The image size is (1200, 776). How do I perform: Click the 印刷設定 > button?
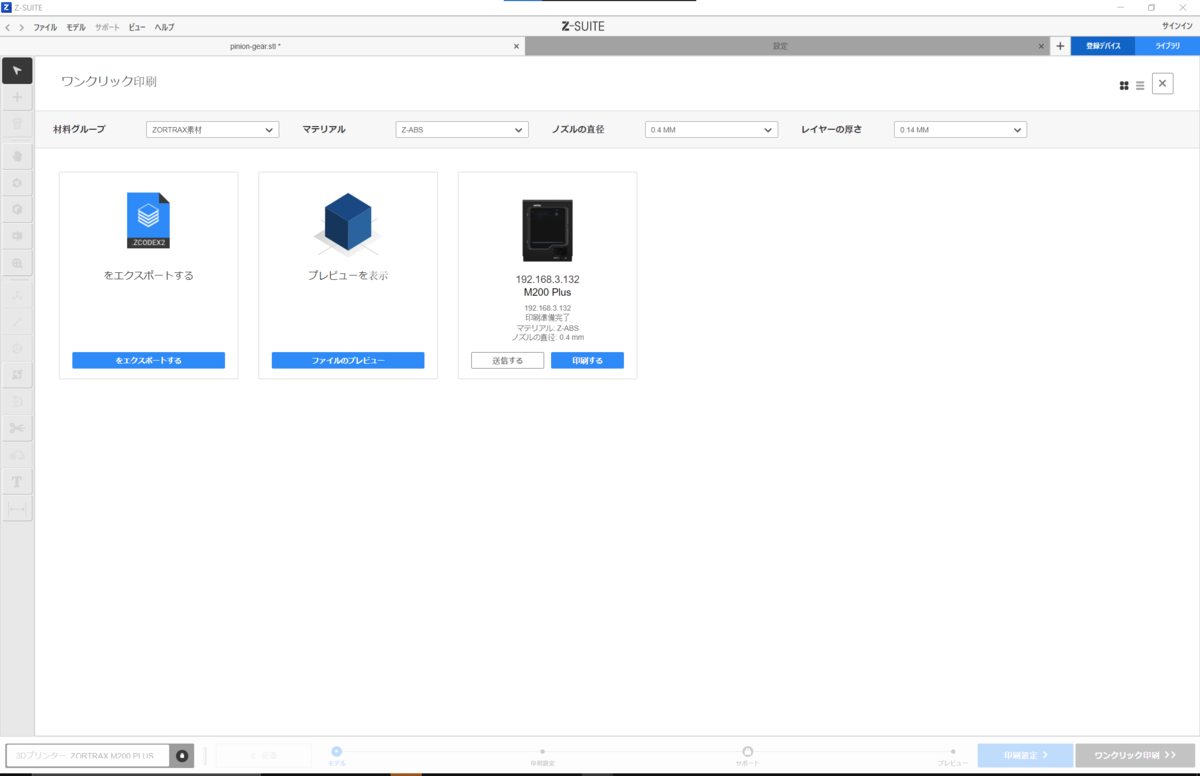[x=1025, y=755]
